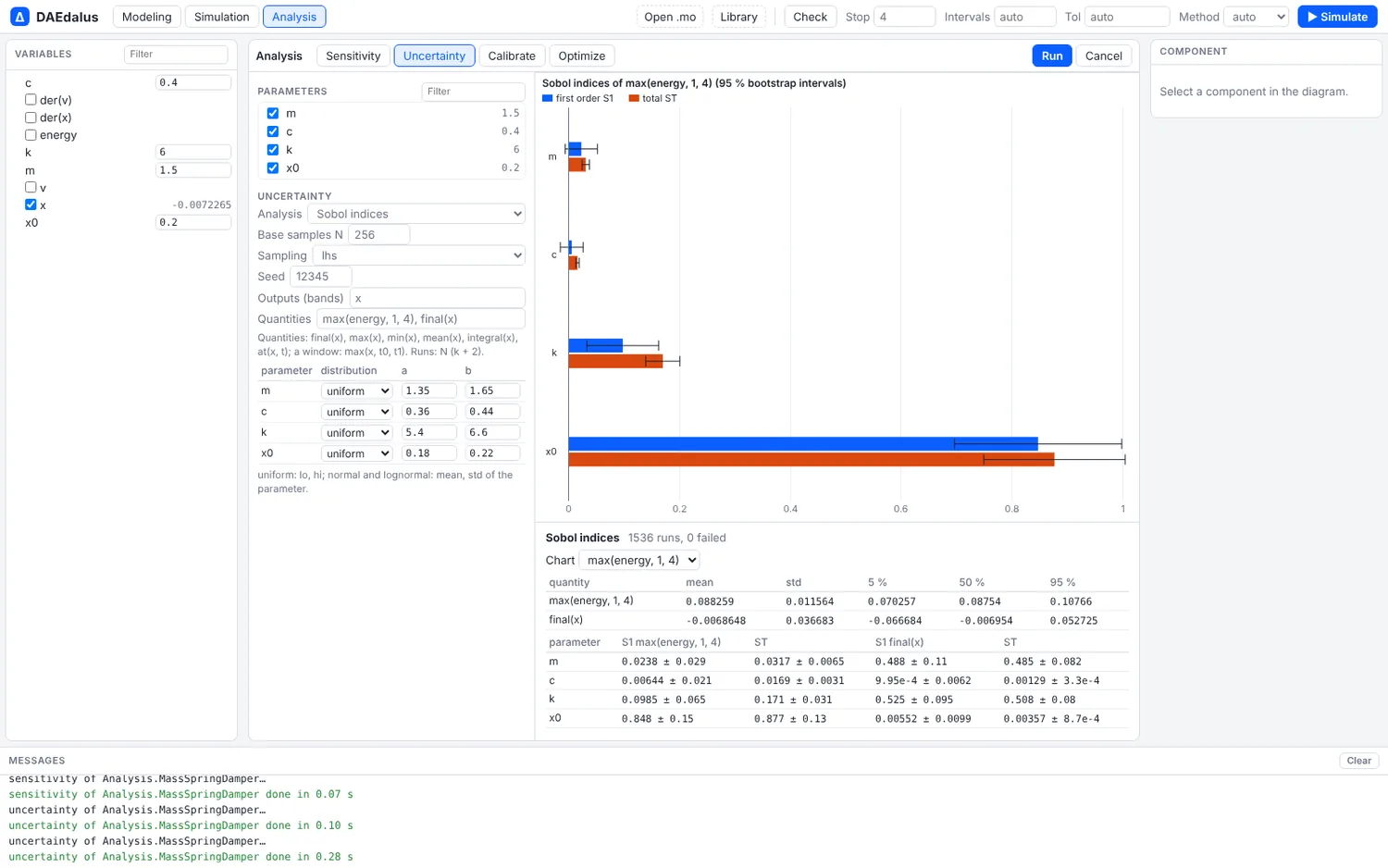Click the Seed input field

click(321, 277)
